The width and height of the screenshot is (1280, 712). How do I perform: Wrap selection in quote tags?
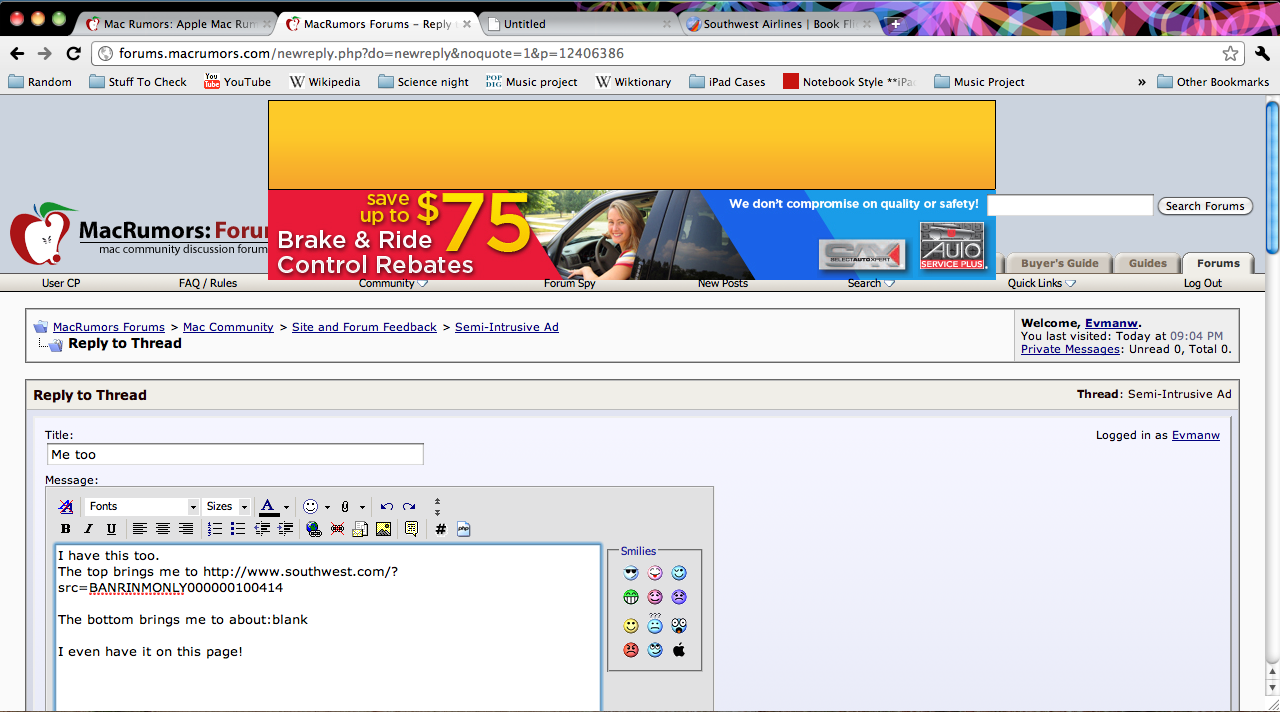click(x=411, y=529)
